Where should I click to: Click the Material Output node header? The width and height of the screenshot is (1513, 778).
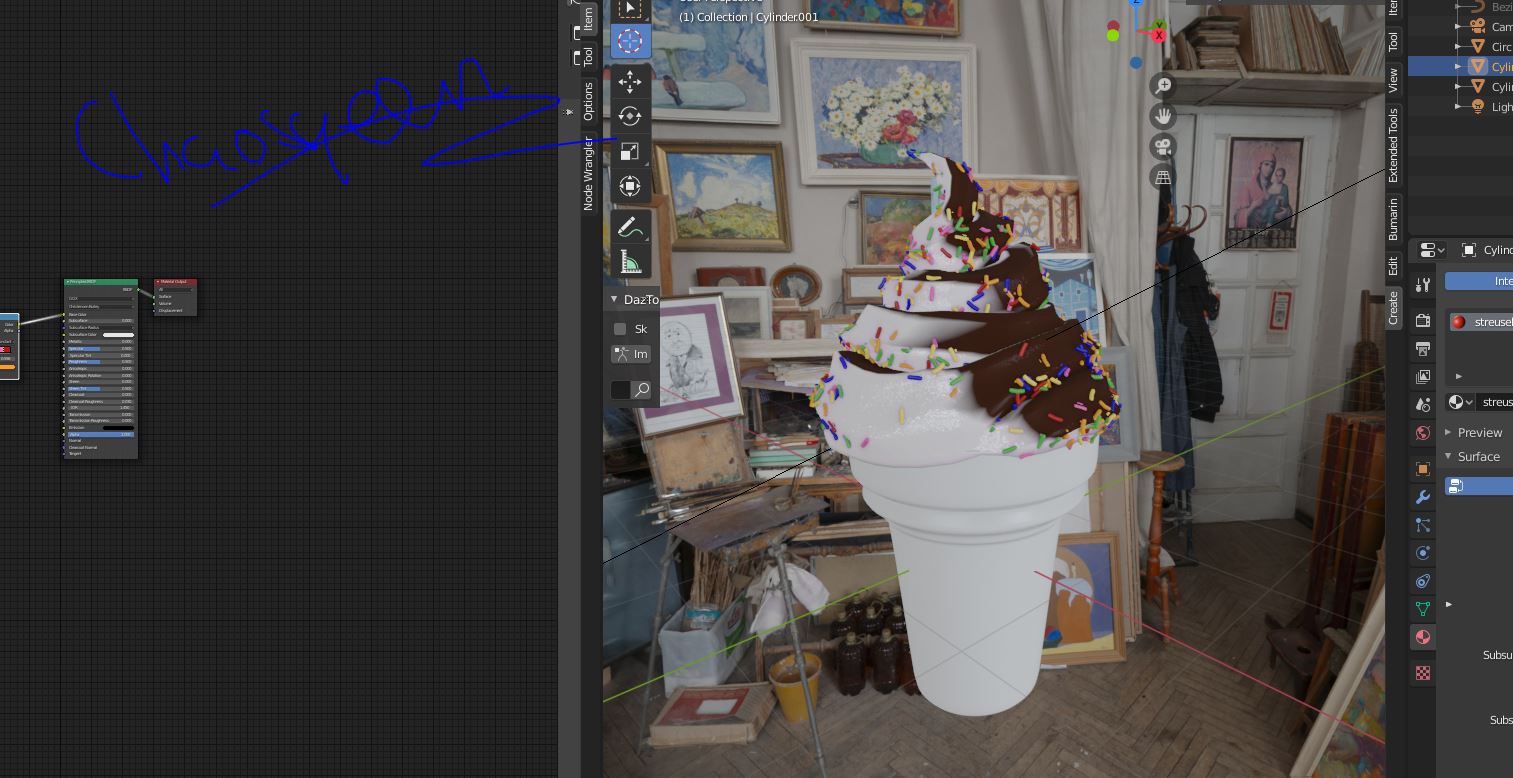176,282
